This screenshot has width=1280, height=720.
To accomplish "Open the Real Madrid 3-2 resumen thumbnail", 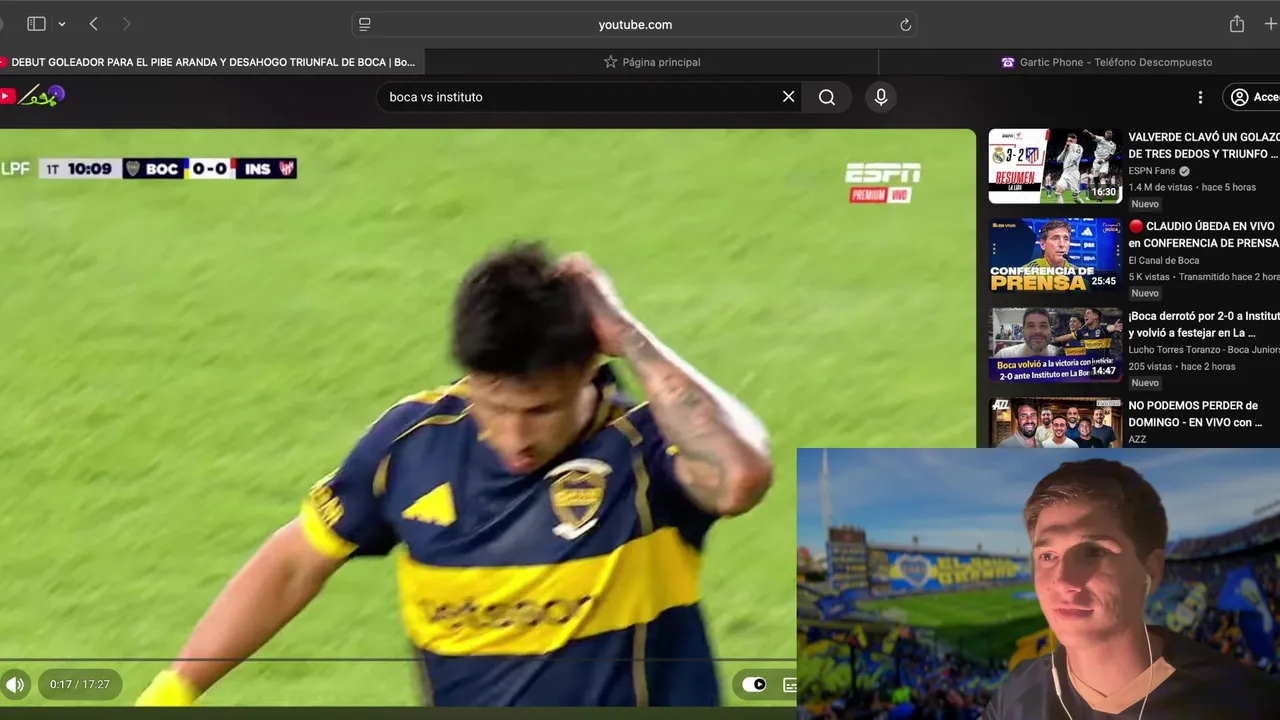I will coord(1055,166).
